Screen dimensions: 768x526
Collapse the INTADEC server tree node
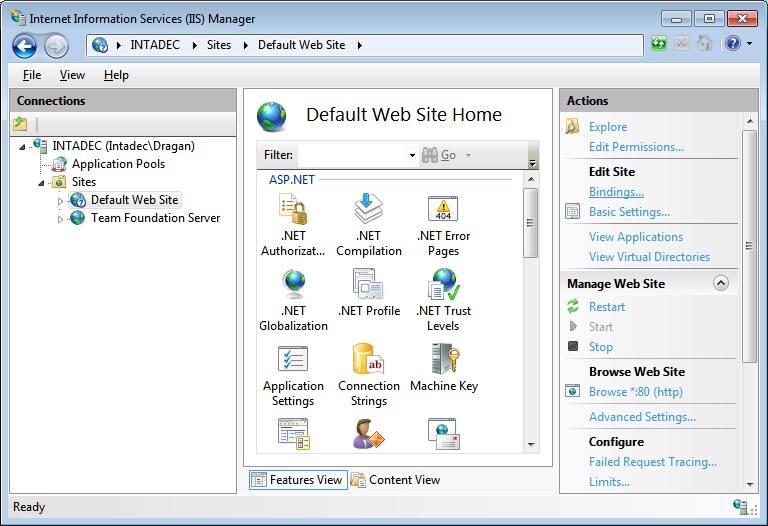(22, 146)
